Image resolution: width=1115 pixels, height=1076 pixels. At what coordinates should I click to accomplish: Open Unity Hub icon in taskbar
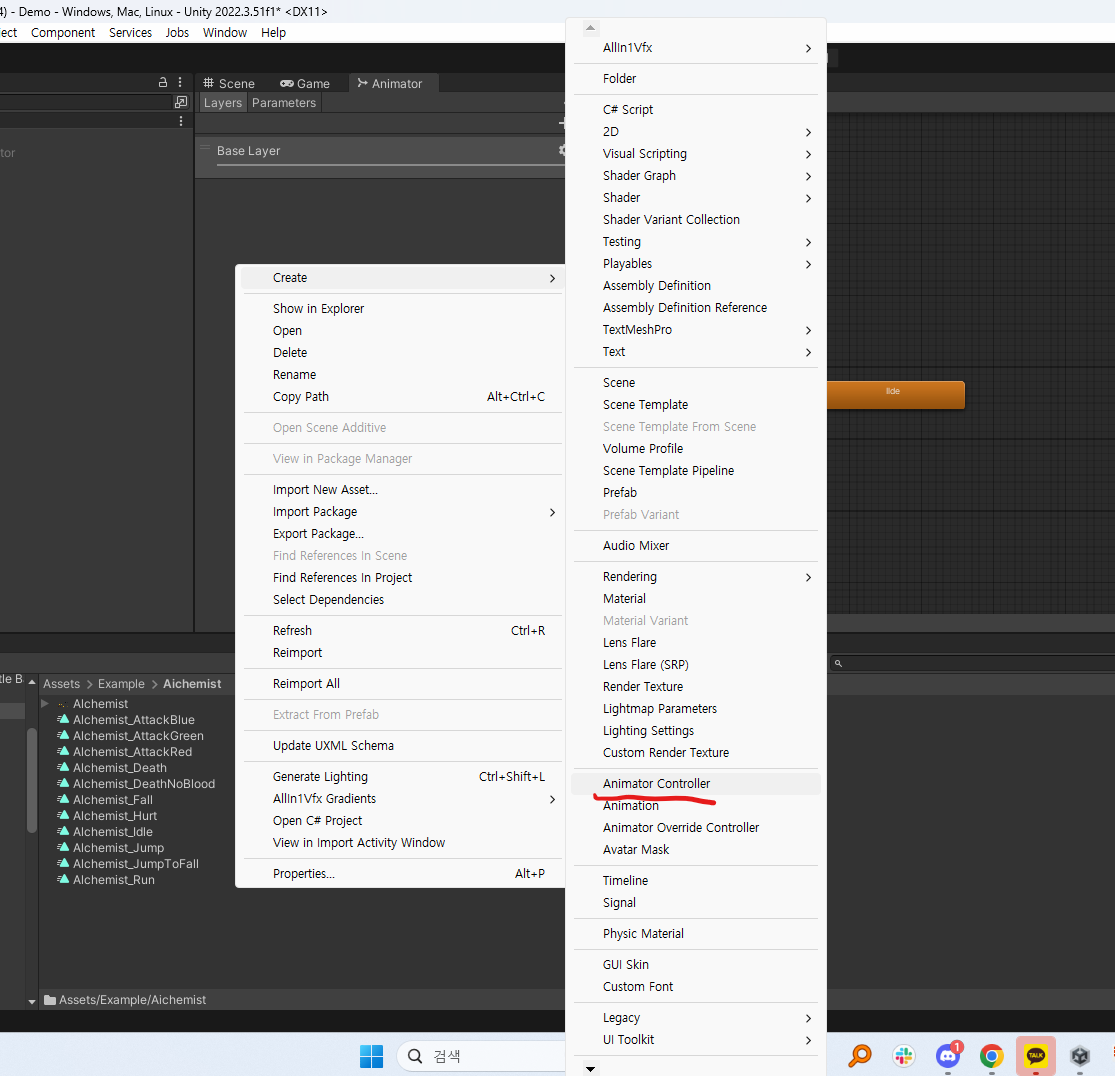pos(1079,1056)
